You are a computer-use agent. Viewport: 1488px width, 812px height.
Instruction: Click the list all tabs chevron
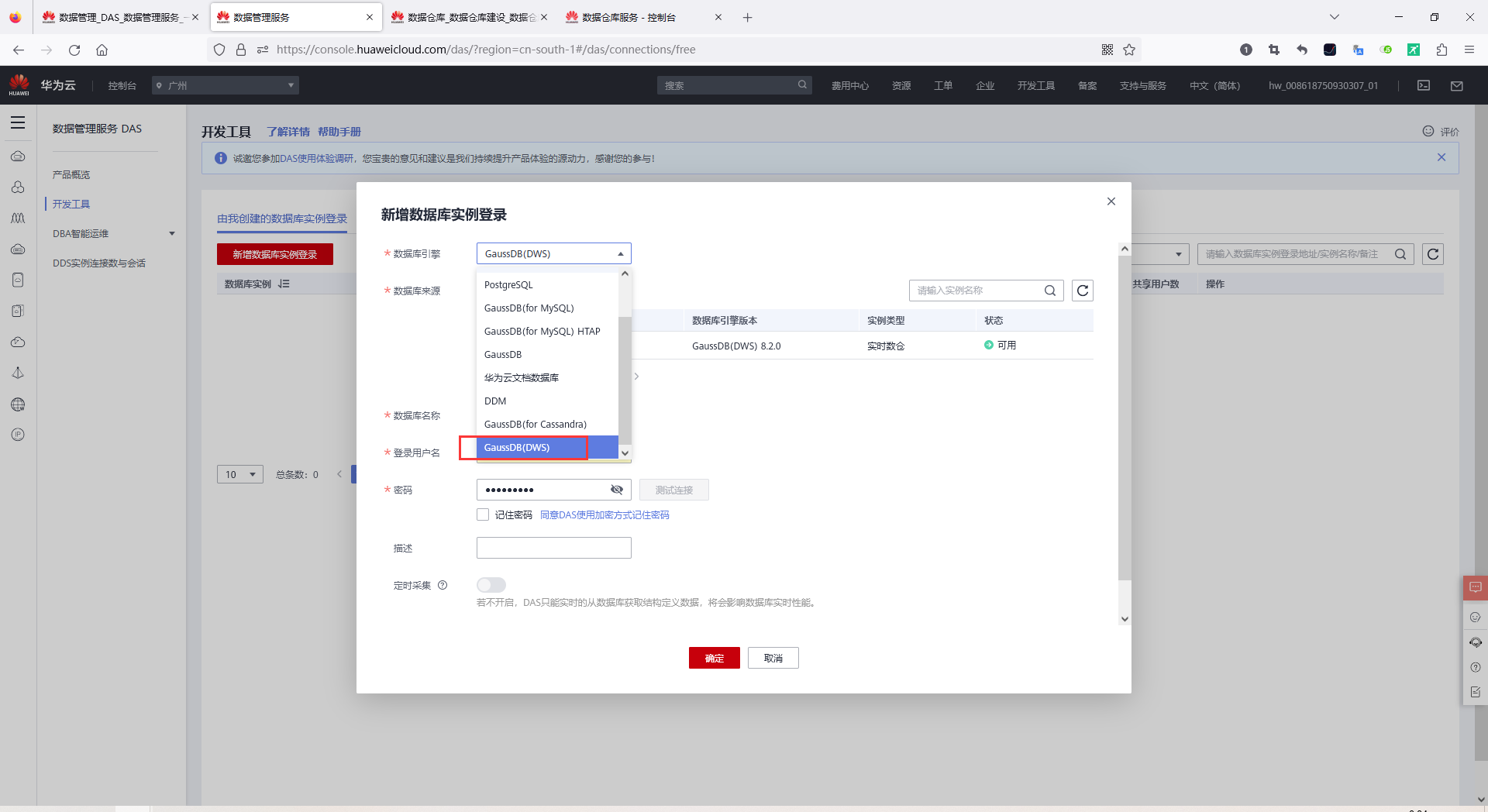click(x=1335, y=17)
